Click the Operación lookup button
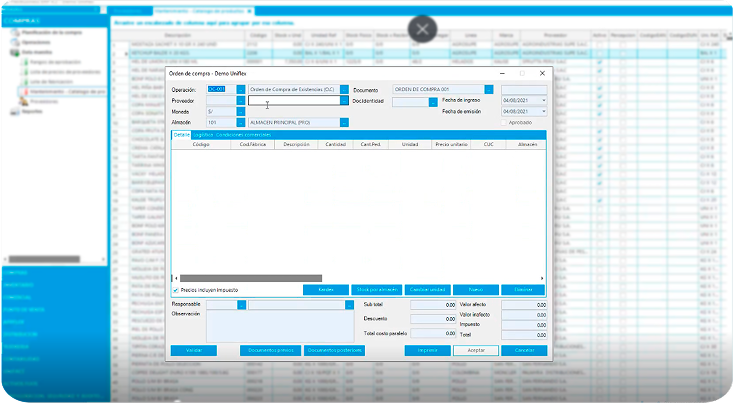Viewport: 735px width, 403px height. click(x=240, y=89)
